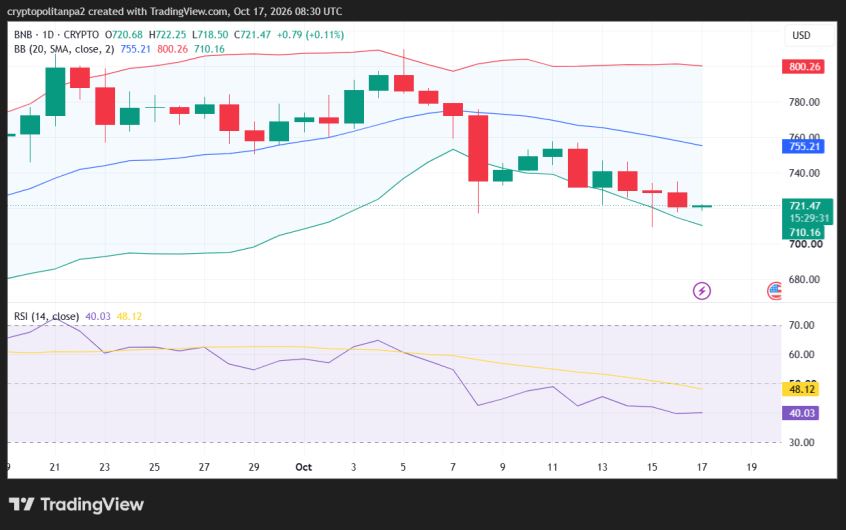Click date 3 on the time axis

[353, 467]
